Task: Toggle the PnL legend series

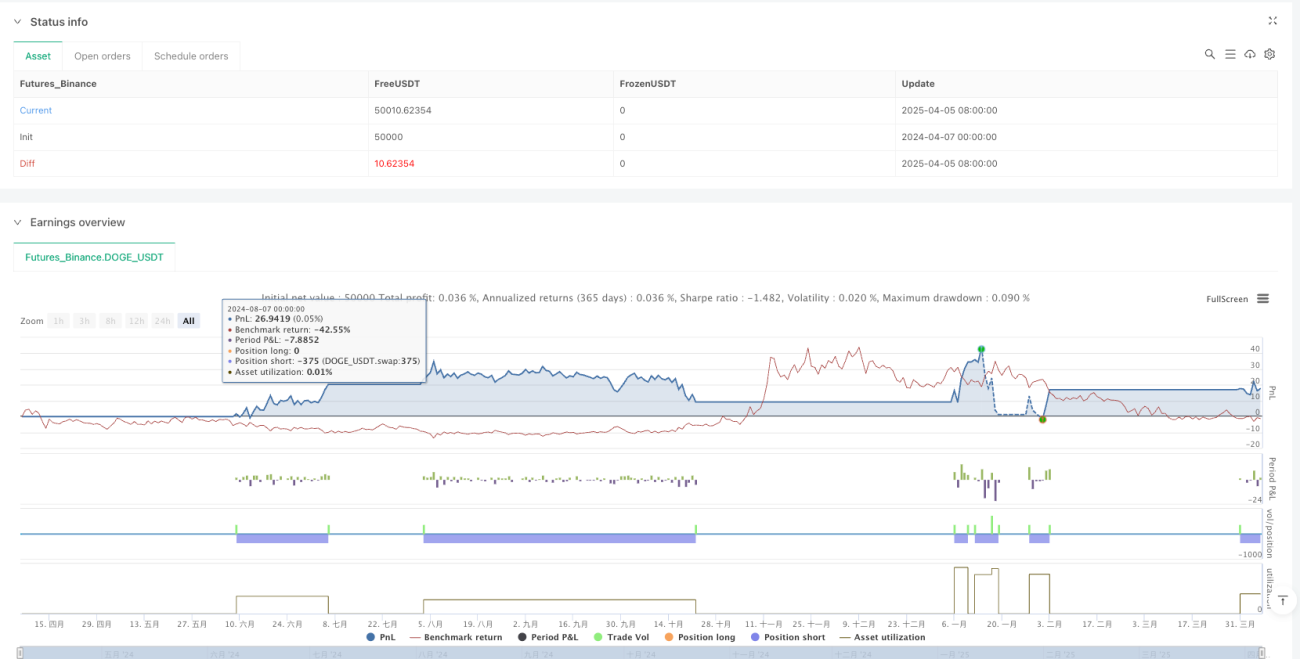Action: tap(384, 637)
